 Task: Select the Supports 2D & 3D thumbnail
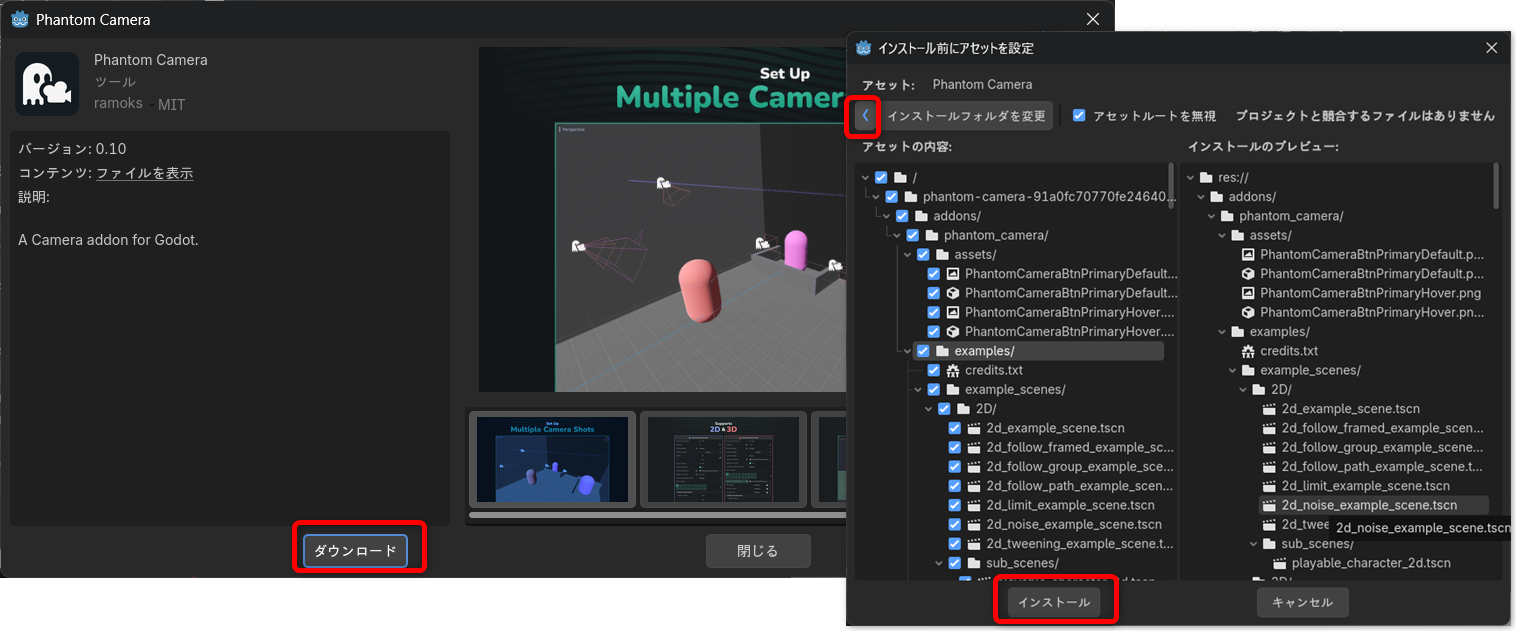[723, 459]
